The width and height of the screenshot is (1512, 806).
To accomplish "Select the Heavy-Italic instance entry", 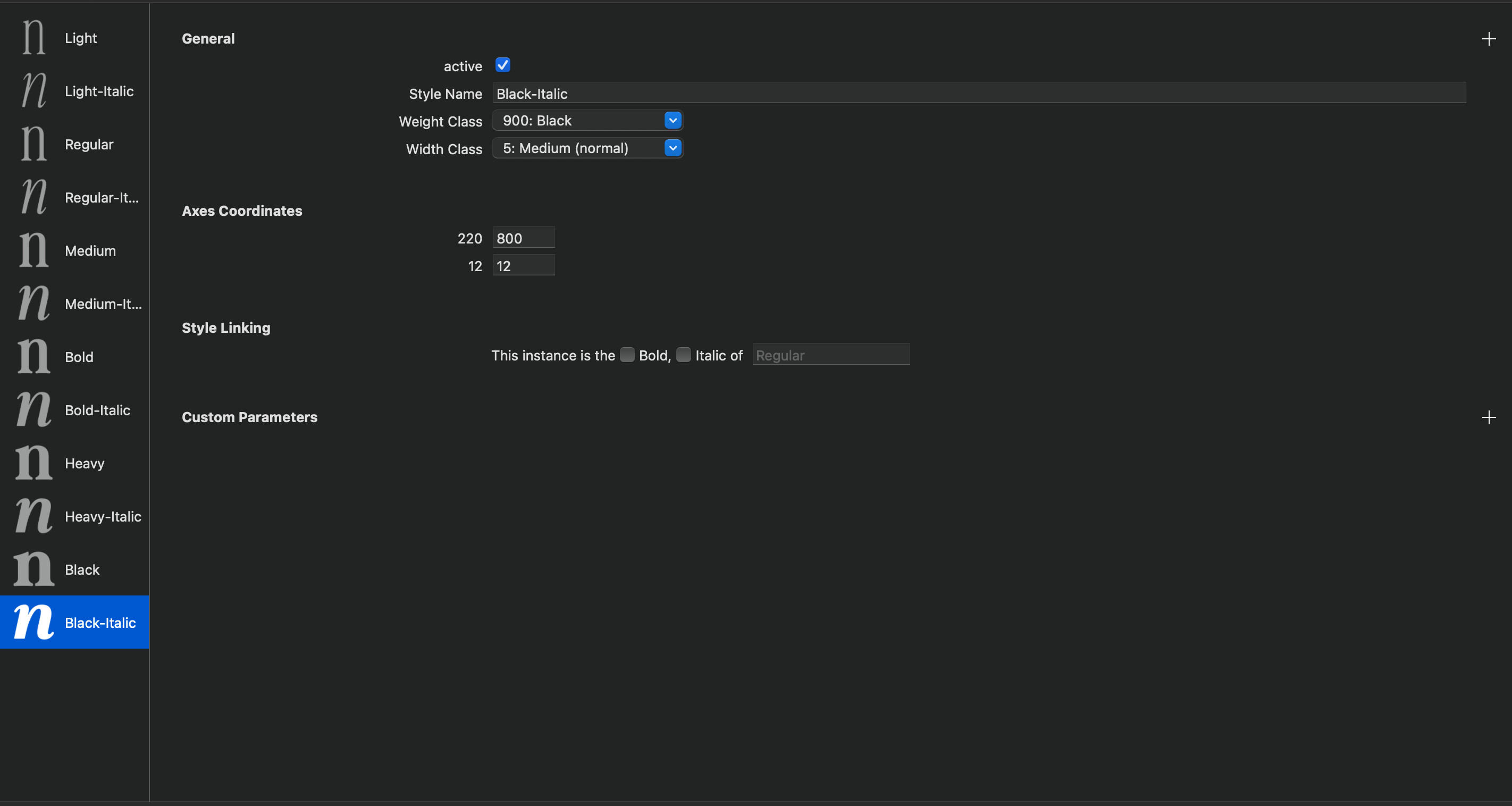I will tap(103, 517).
